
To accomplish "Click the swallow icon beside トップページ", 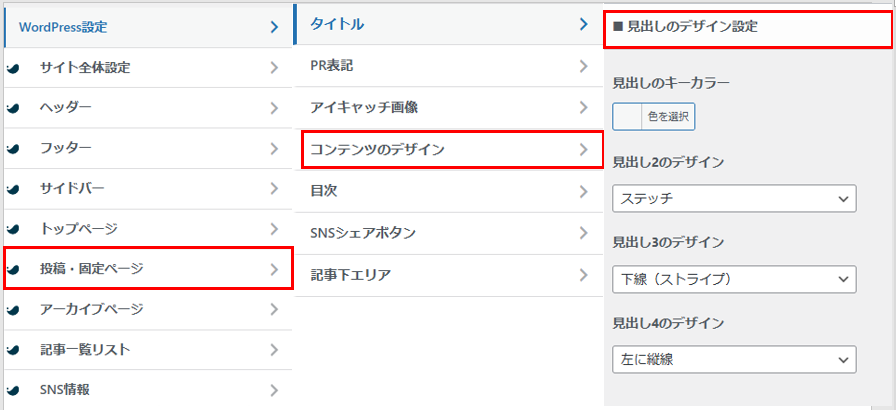I will [x=11, y=229].
